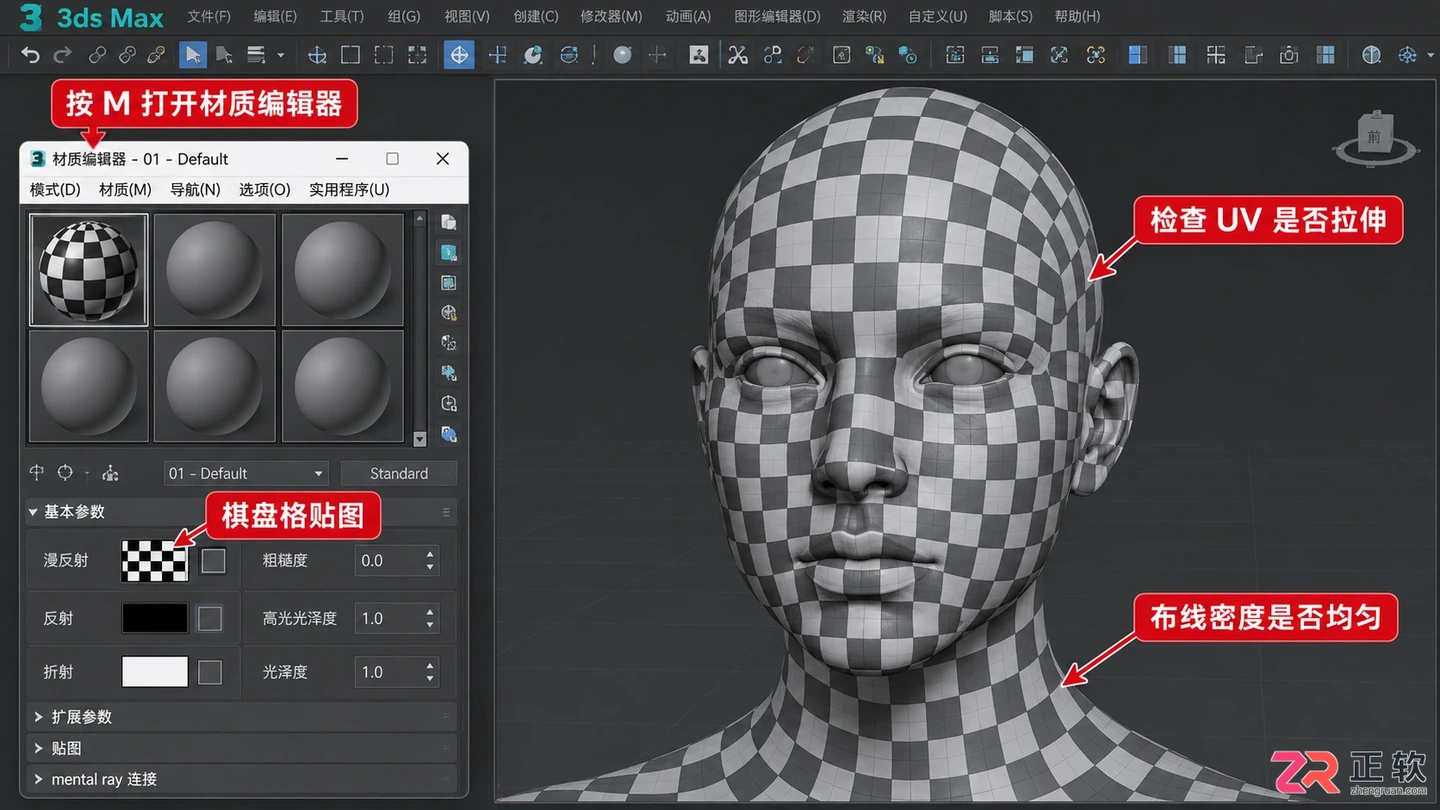Toggle the blue two-column viewport layout icon
Viewport: 1440px width, 810px height.
coord(1137,55)
